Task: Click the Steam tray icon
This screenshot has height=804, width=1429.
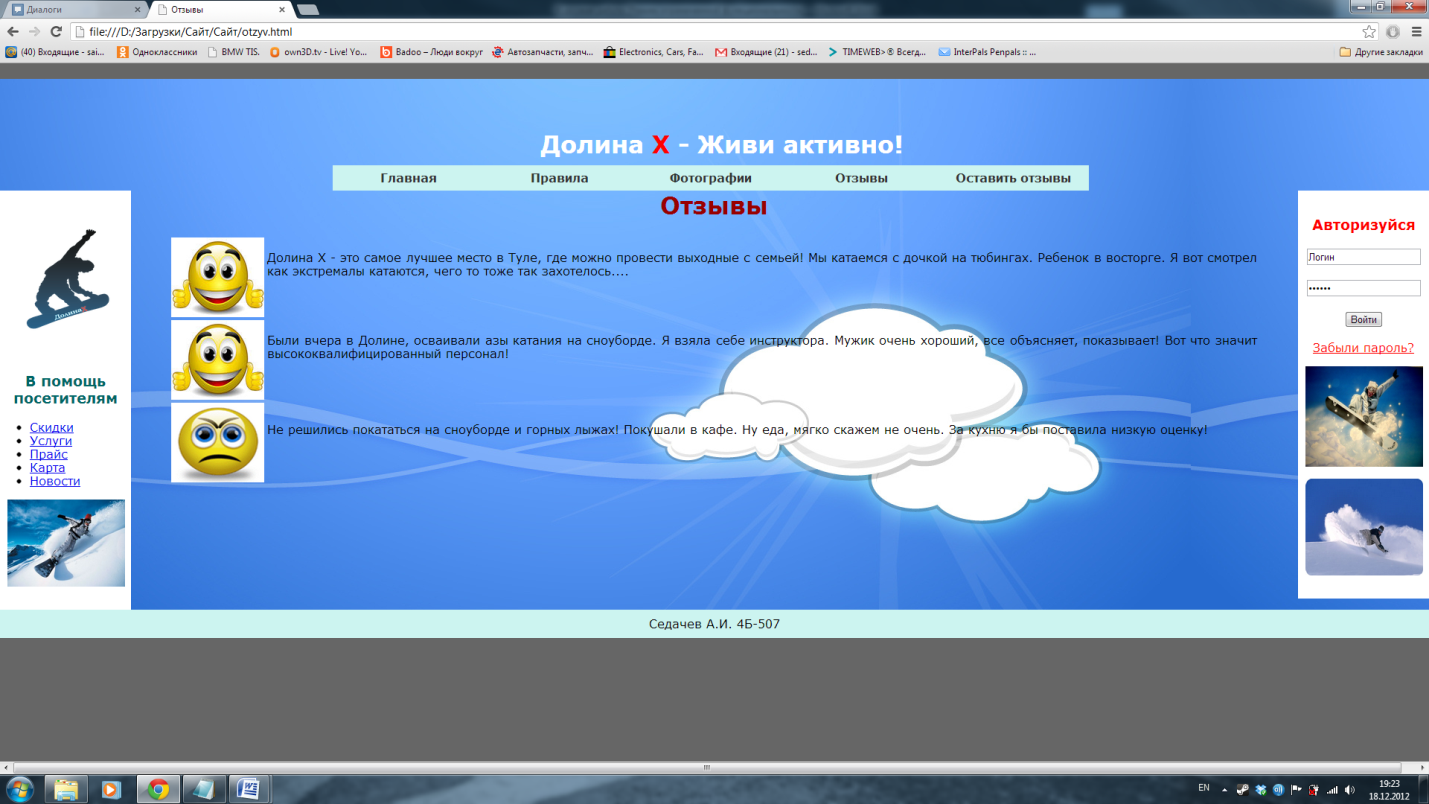Action: tap(1243, 790)
